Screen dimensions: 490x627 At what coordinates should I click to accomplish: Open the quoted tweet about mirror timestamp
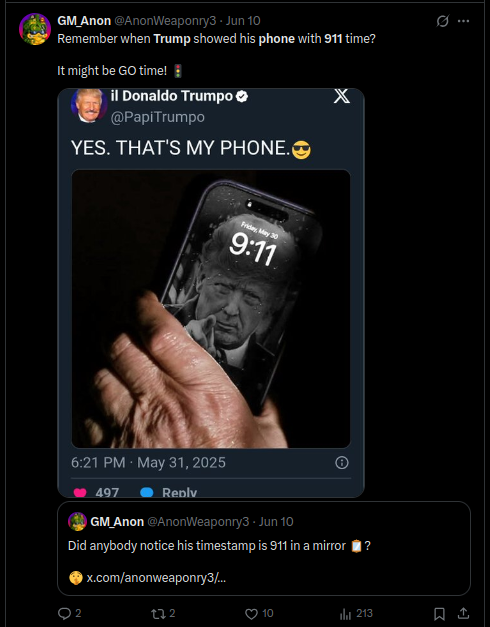[x=264, y=548]
